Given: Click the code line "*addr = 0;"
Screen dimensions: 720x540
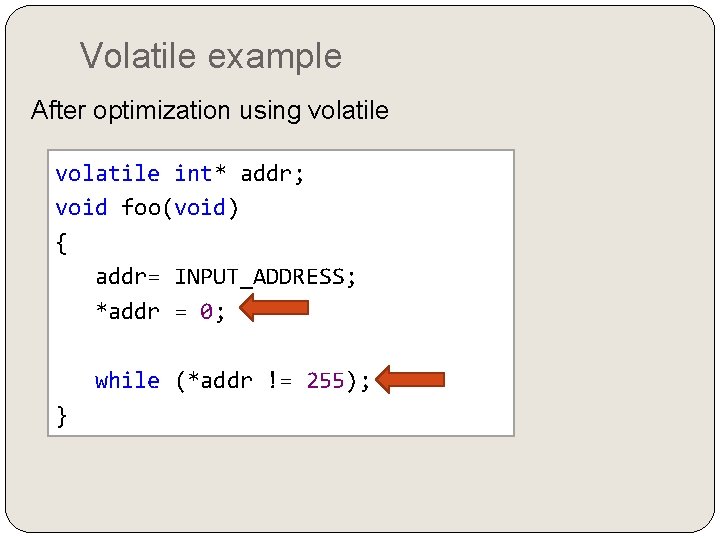Looking at the screenshot, I should (x=160, y=311).
